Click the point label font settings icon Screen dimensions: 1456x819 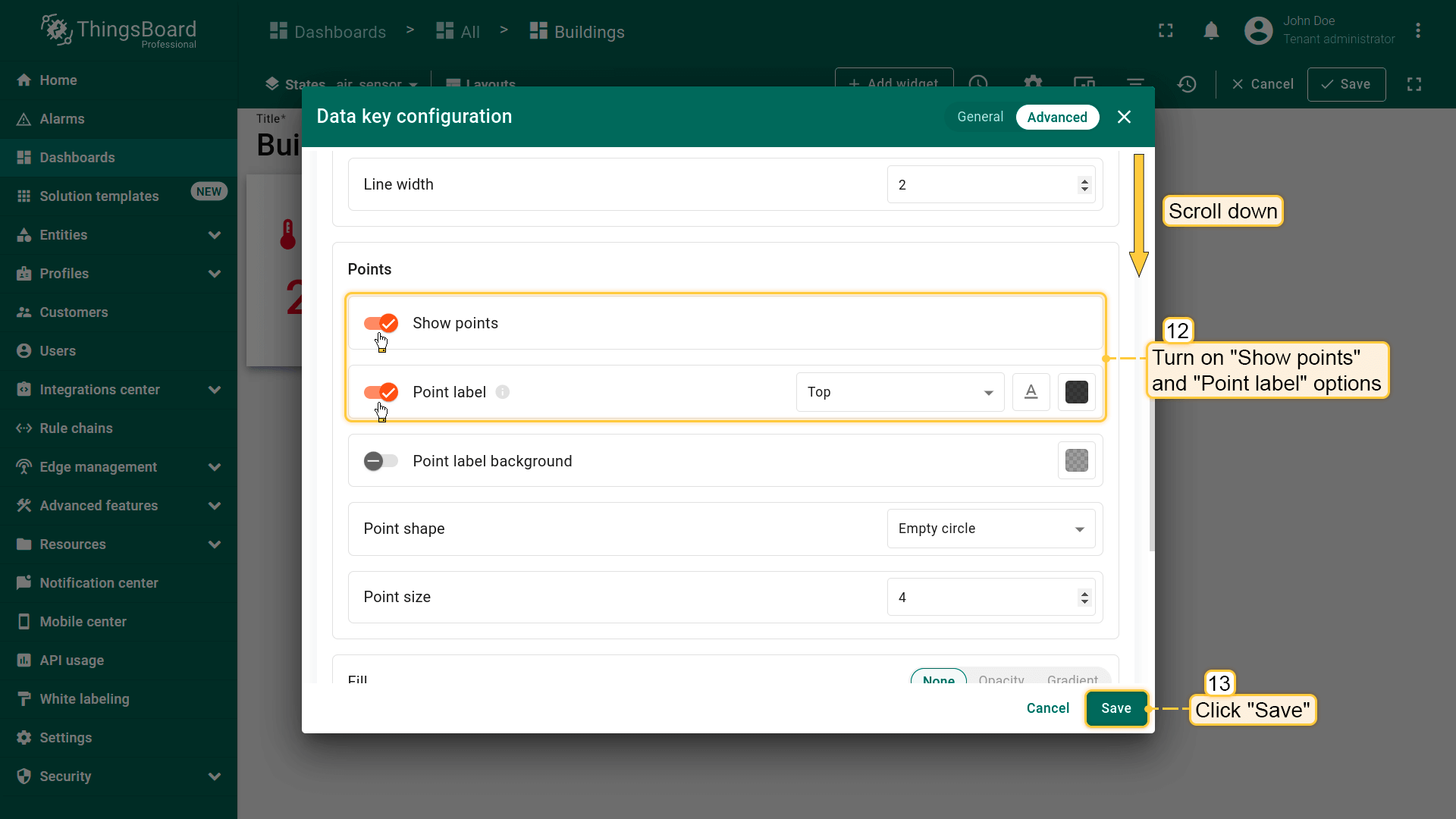1031,392
